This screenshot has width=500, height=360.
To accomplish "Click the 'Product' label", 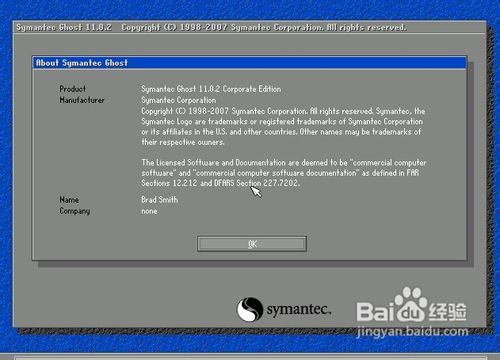I will 73,89.
